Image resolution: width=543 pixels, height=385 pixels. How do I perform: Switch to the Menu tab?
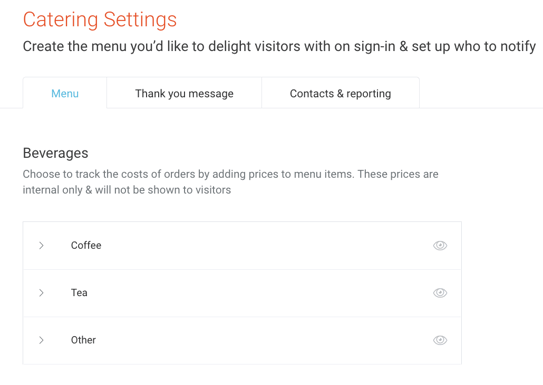(x=65, y=93)
